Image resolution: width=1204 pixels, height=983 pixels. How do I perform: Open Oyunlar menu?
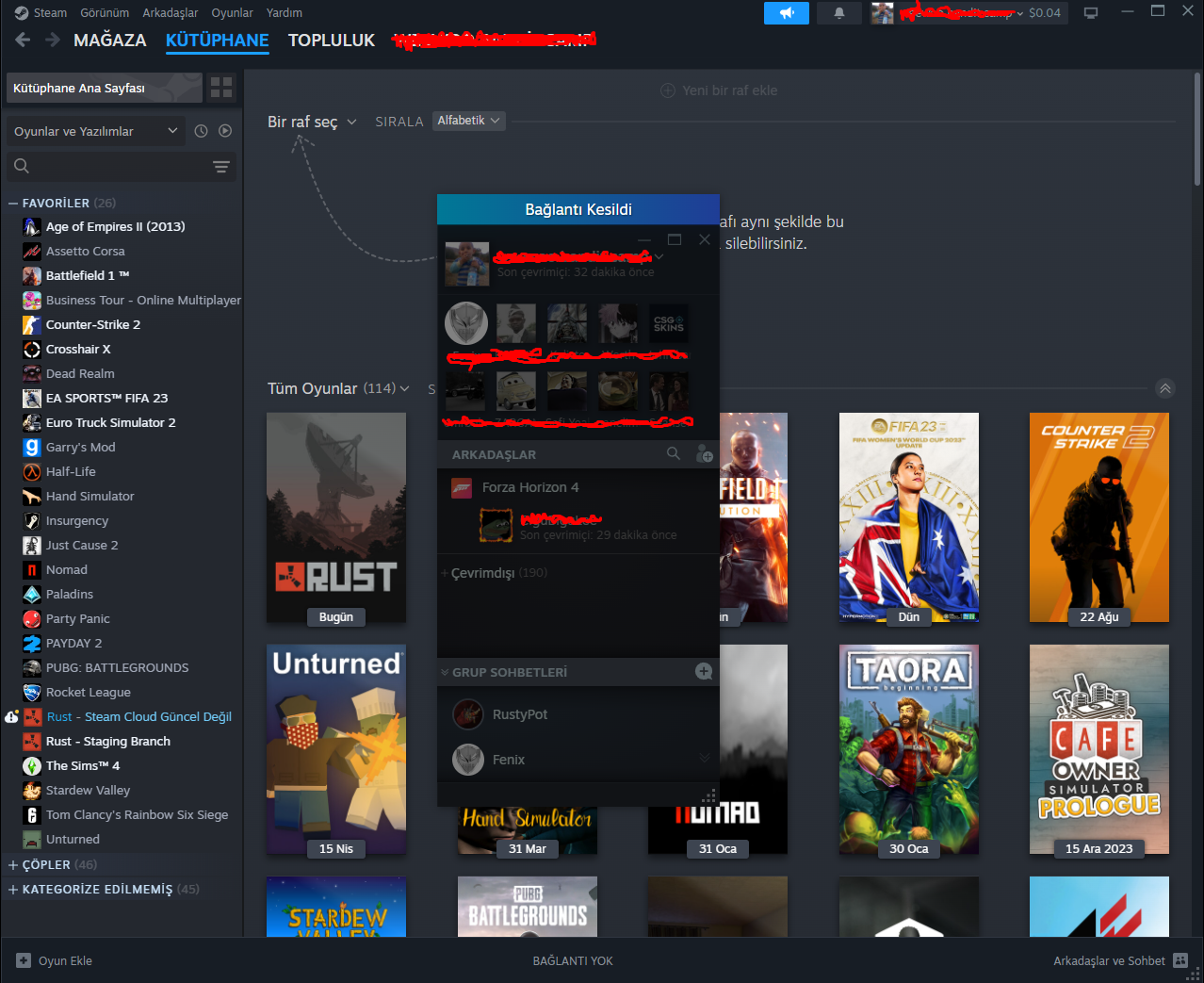point(232,13)
